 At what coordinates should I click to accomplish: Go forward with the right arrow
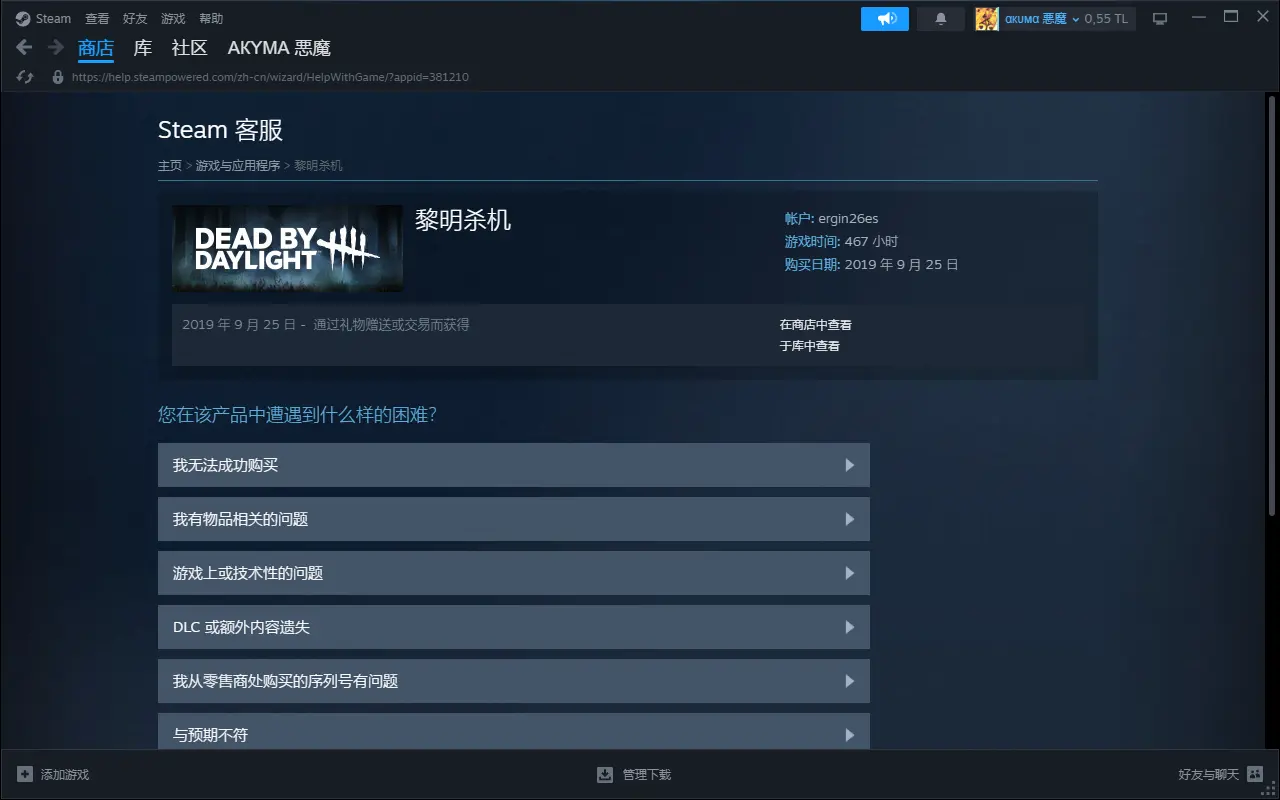(56, 47)
